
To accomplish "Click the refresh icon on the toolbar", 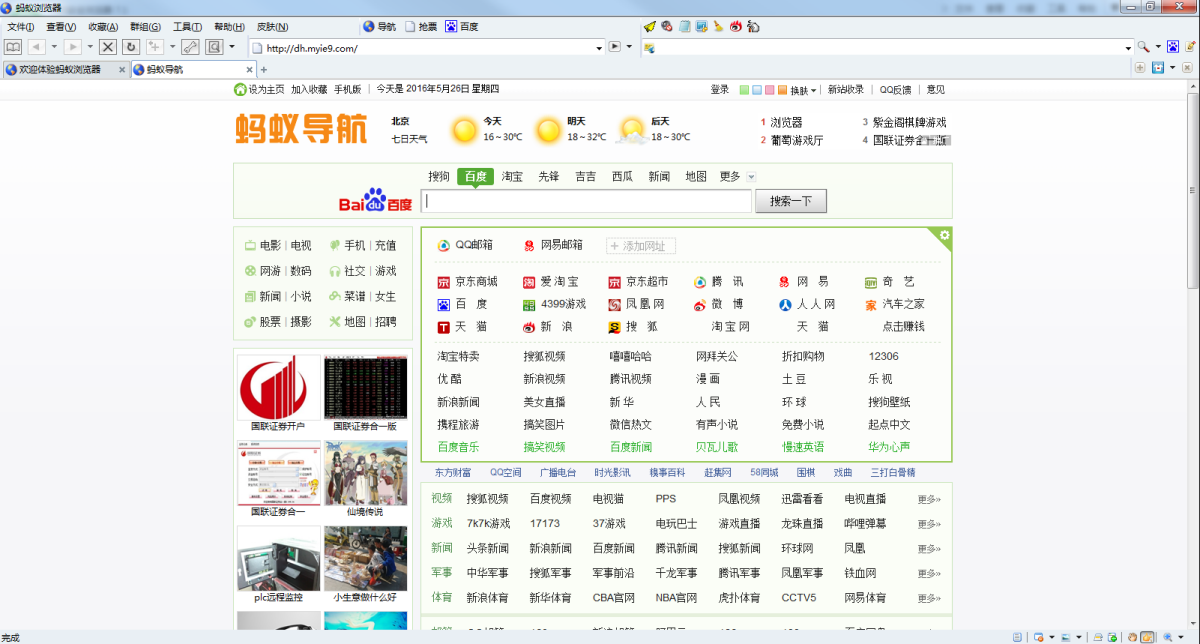I will 131,47.
